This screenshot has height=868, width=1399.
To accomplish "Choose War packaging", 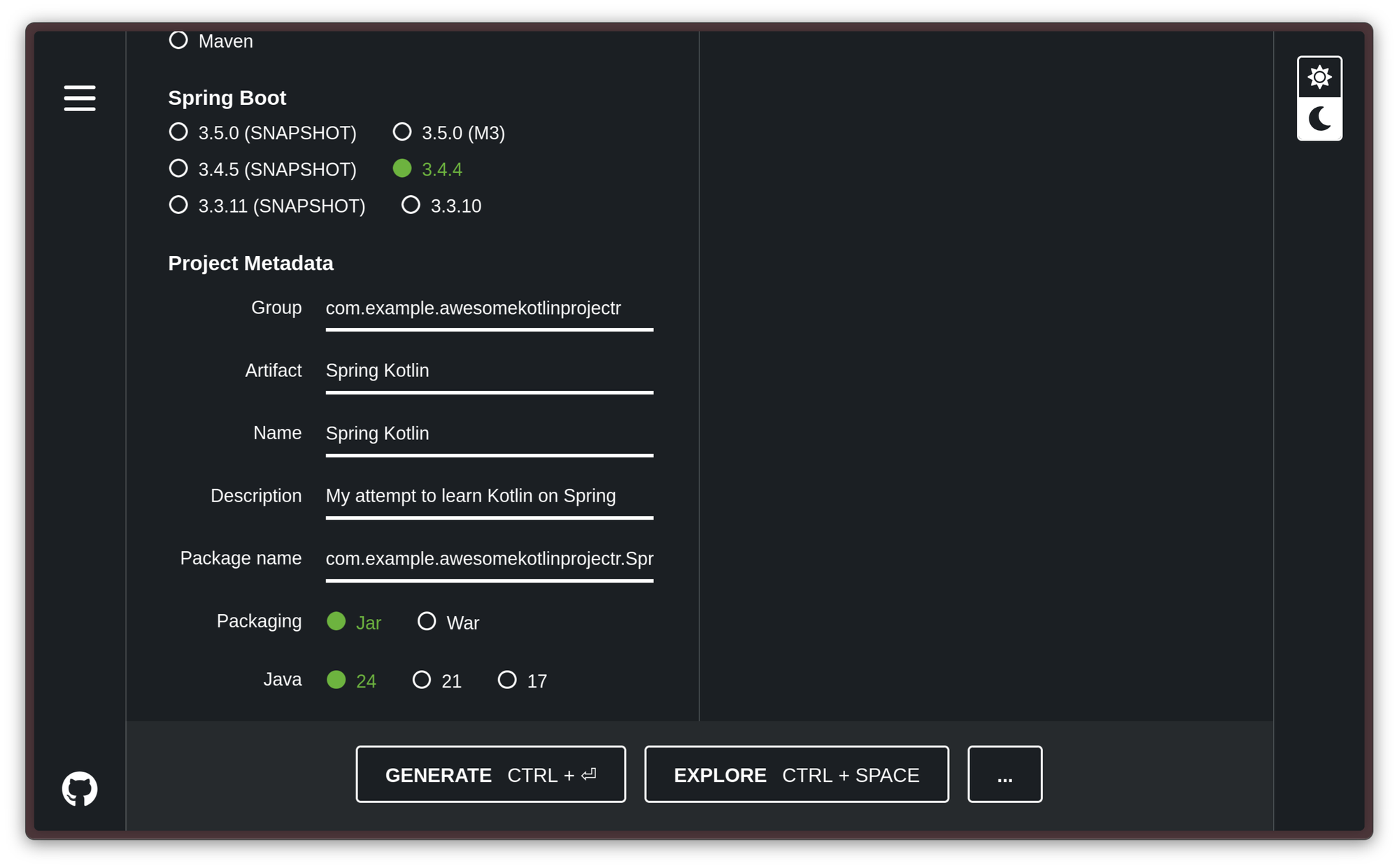I will [448, 622].
